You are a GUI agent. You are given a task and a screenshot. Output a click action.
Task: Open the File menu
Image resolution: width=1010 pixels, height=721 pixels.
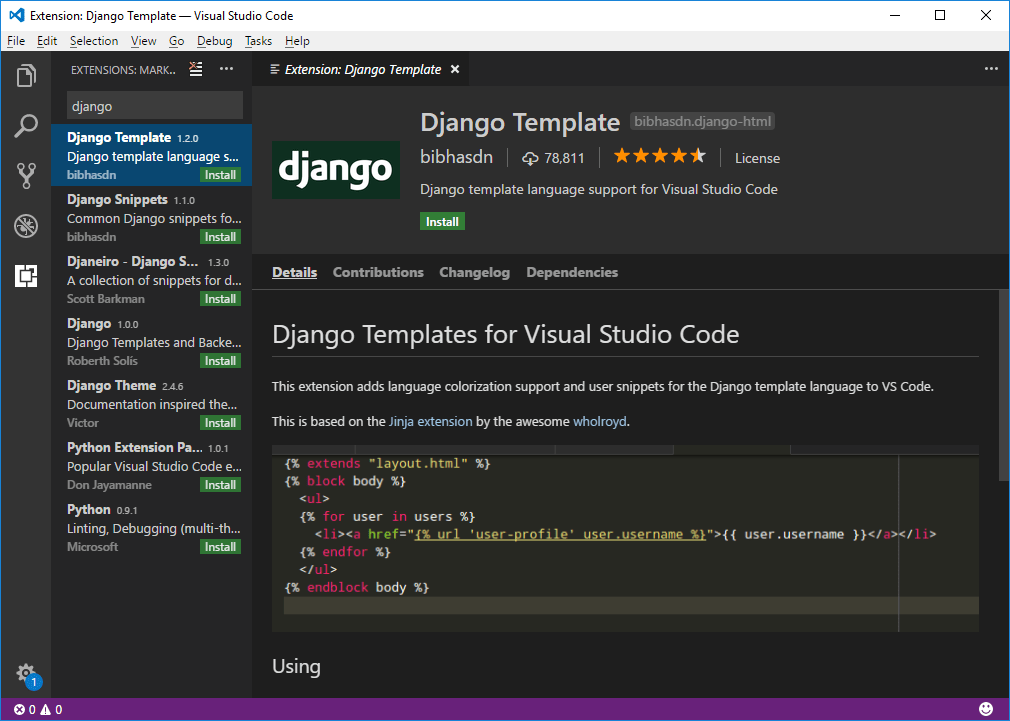coord(16,41)
